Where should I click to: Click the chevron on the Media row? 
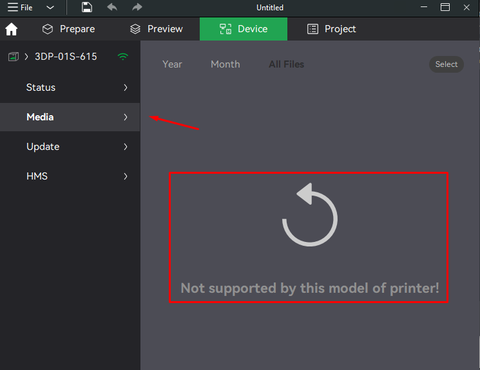tap(125, 117)
